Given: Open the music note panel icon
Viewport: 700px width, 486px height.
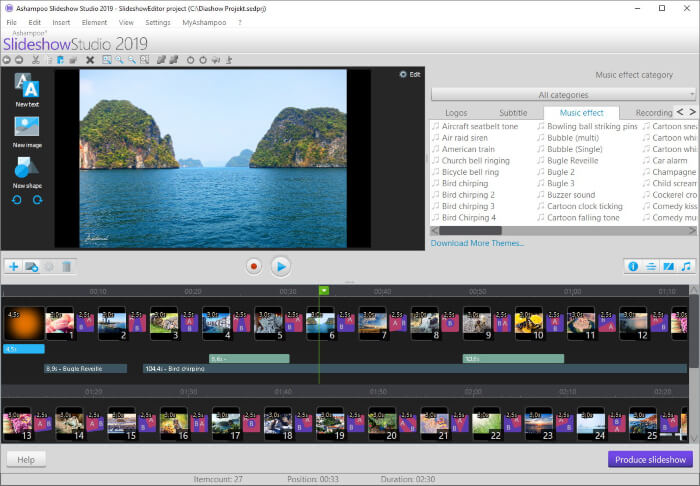Looking at the screenshot, I should (685, 266).
